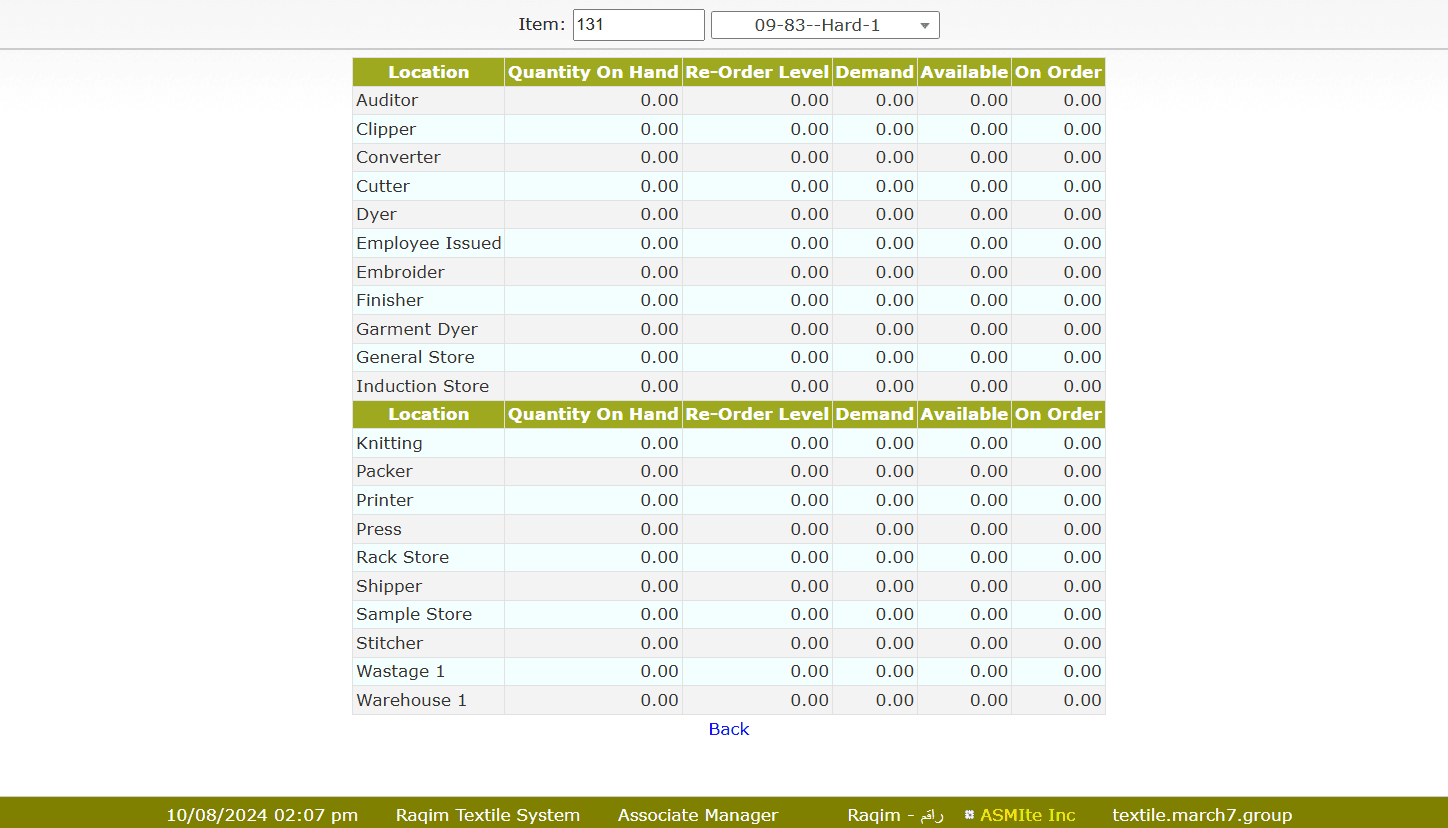1448x828 pixels.
Task: Select the Employee Issued location row
Action: 428,243
